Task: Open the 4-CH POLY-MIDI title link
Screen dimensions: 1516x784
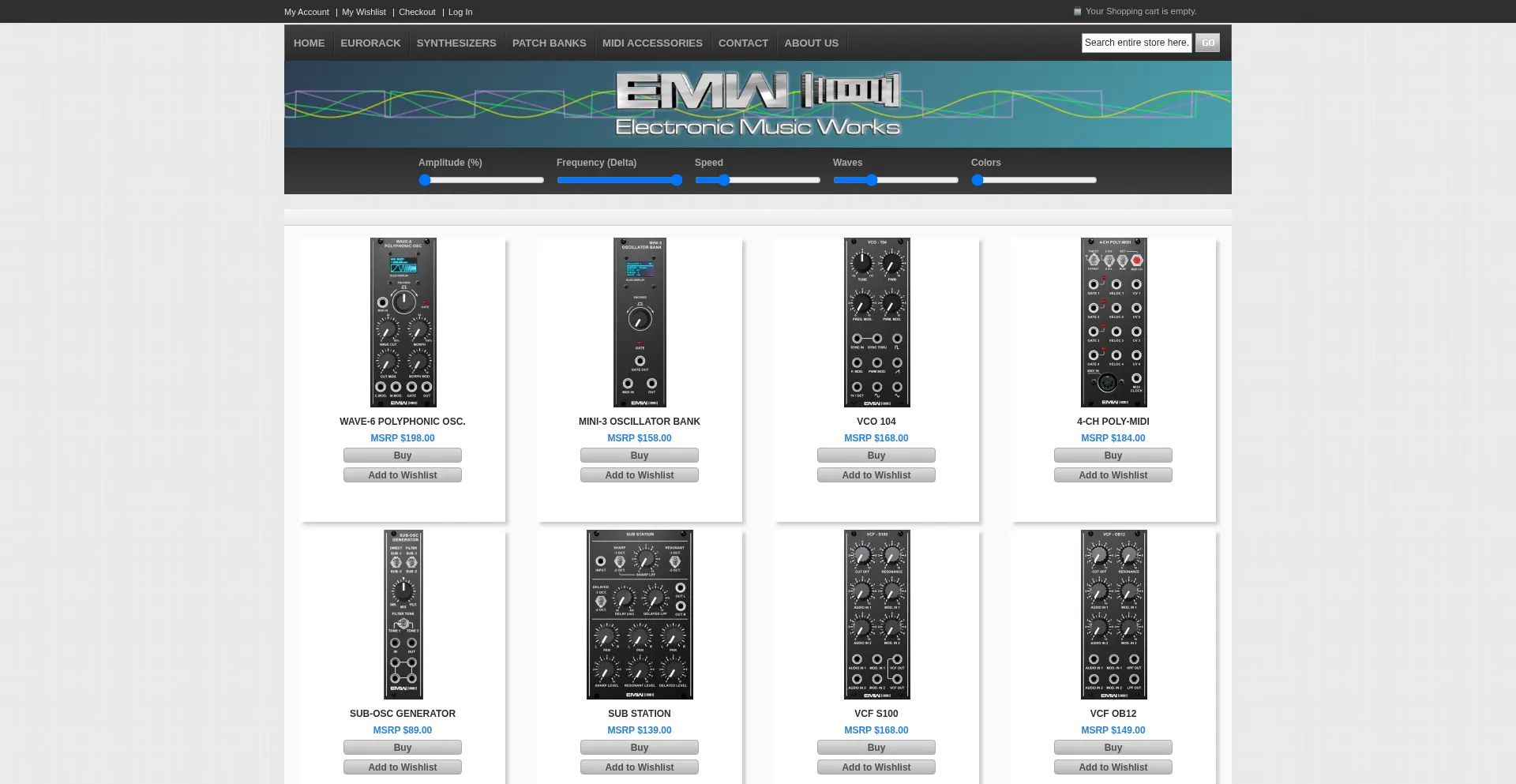Action: click(1113, 422)
